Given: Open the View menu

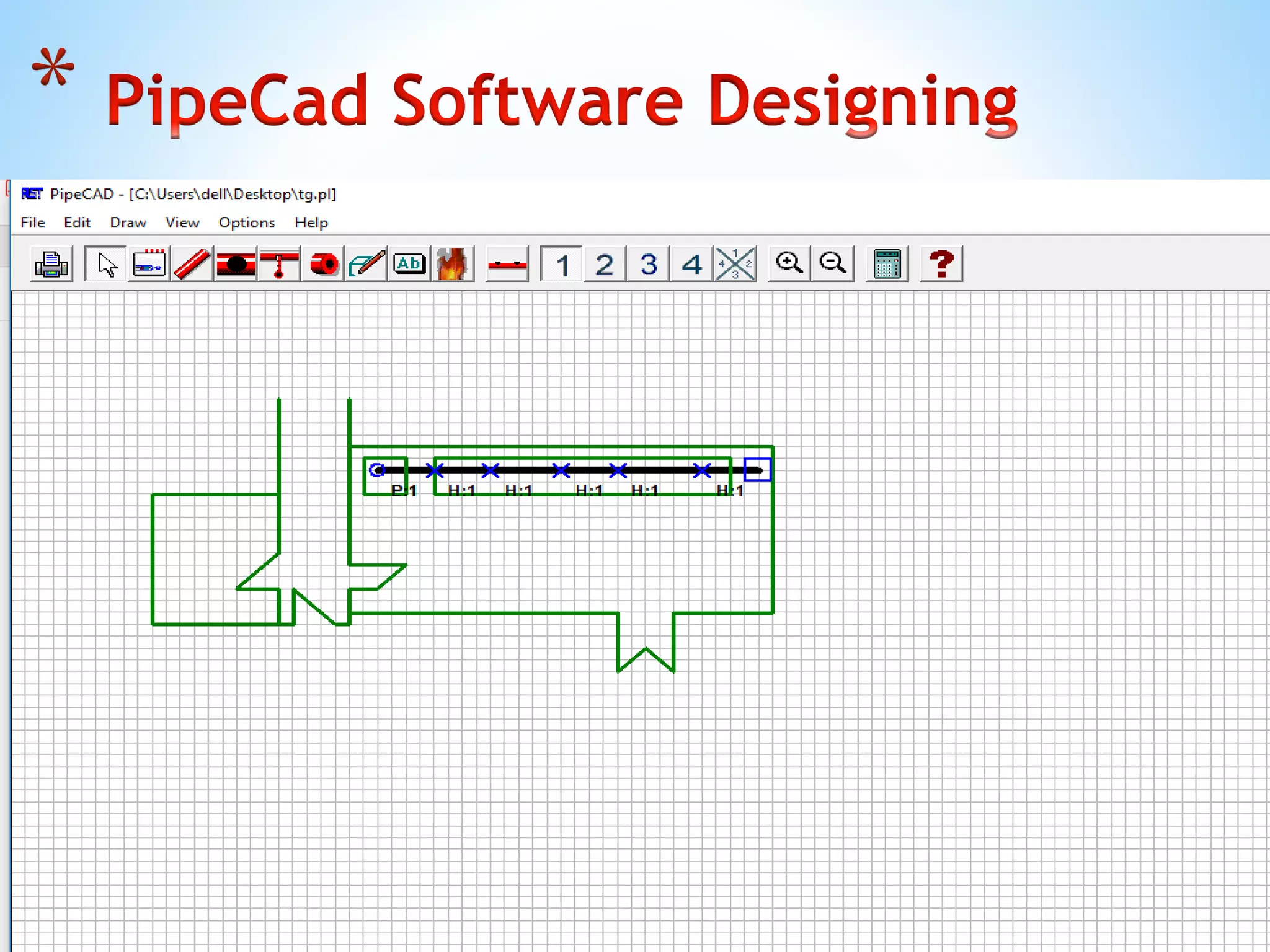Looking at the screenshot, I should click(182, 223).
